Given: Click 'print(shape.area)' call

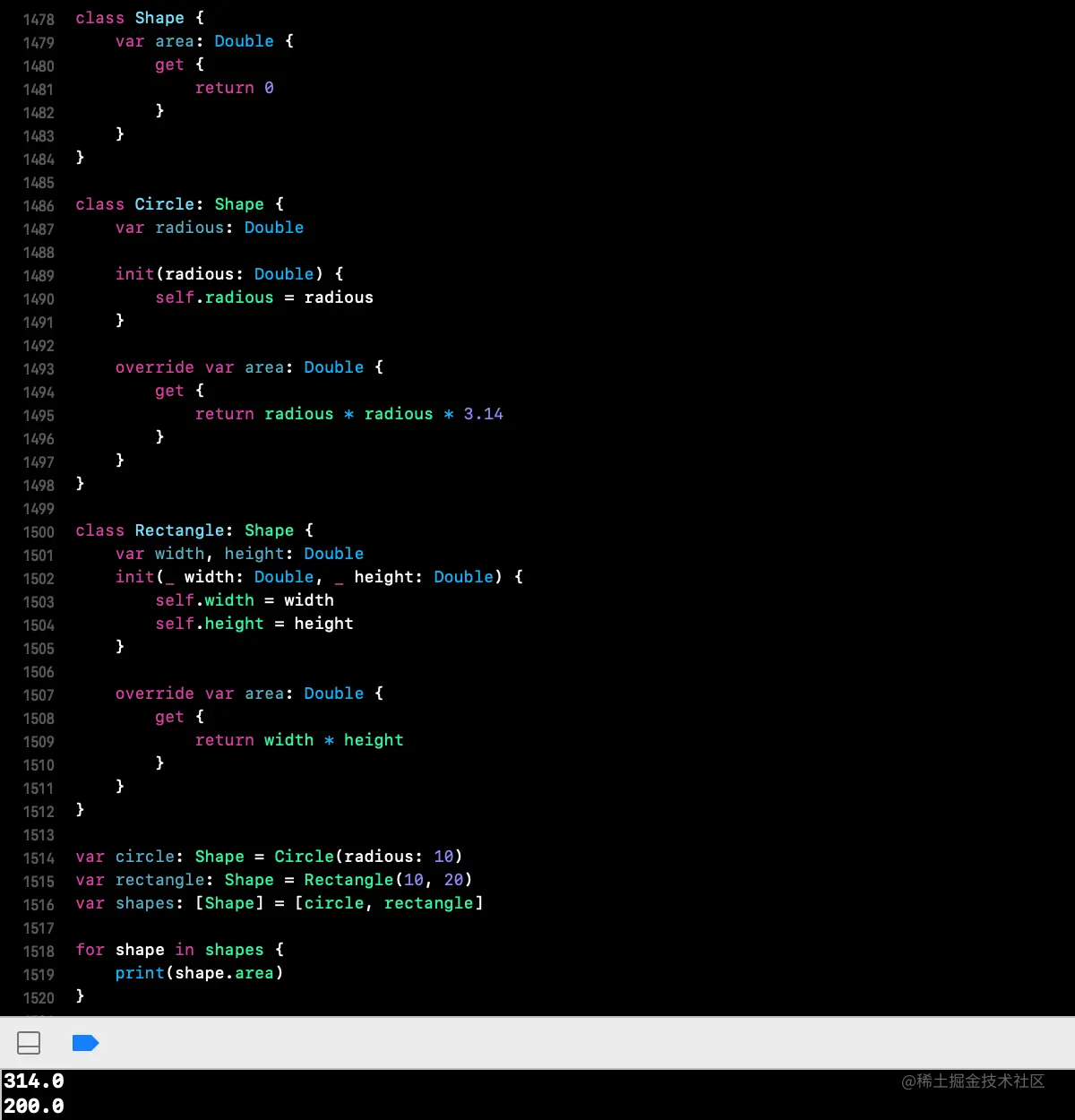Looking at the screenshot, I should pyautogui.click(x=199, y=973).
